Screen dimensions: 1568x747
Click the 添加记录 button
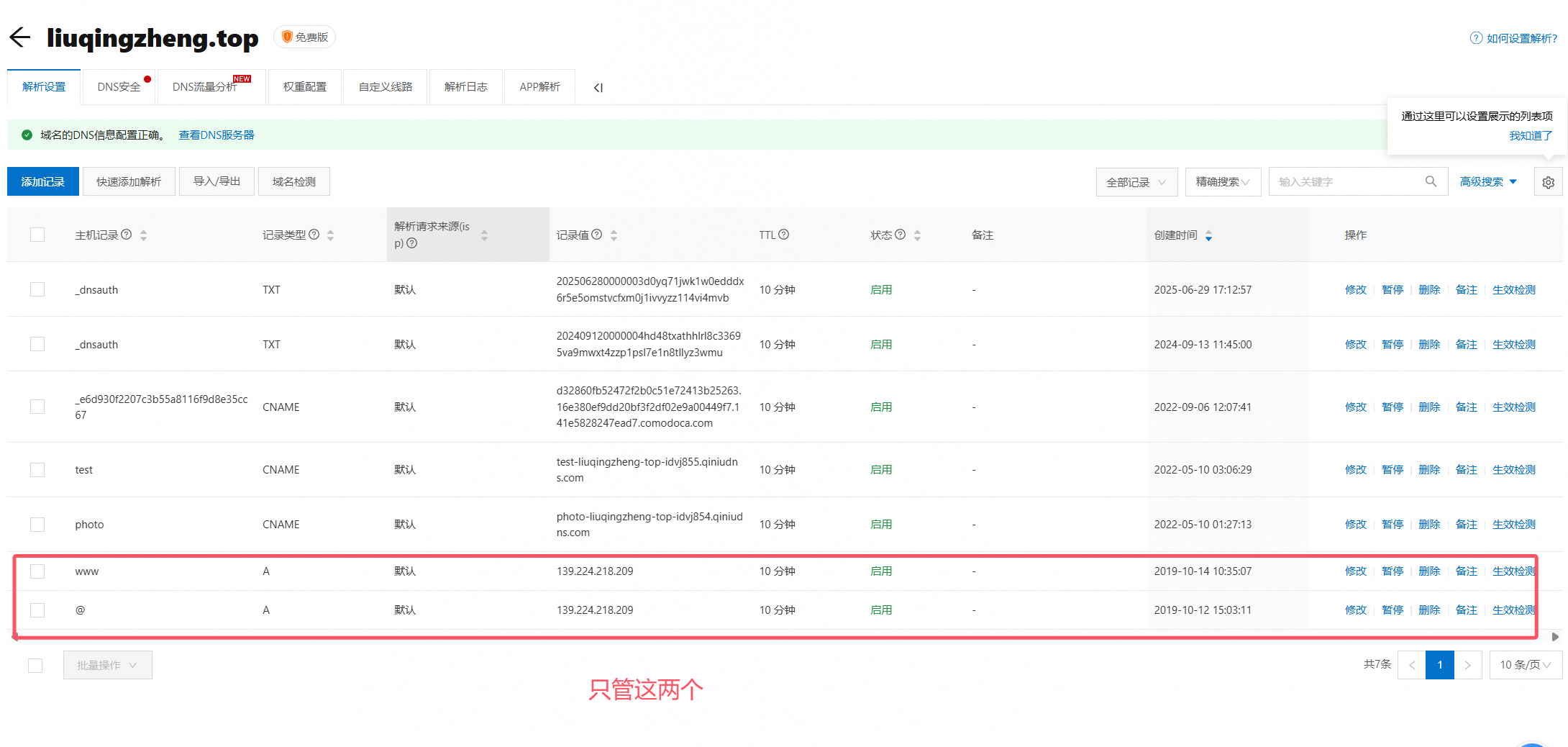tap(43, 181)
